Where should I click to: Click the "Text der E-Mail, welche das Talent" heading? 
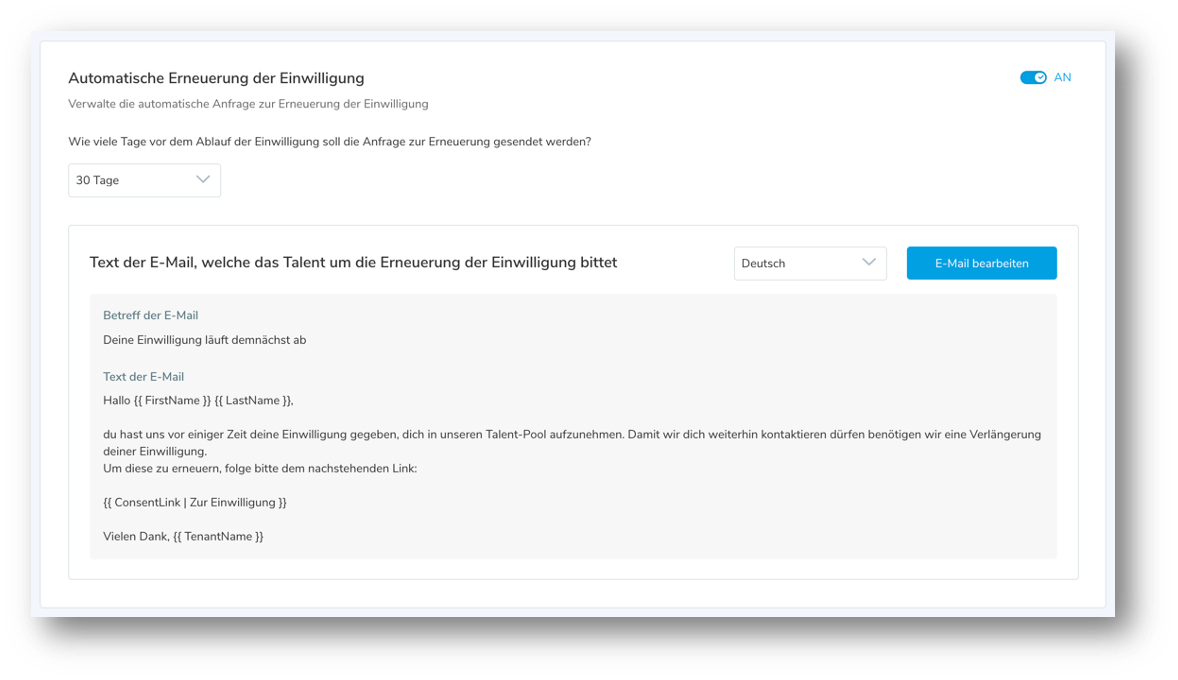click(x=353, y=263)
